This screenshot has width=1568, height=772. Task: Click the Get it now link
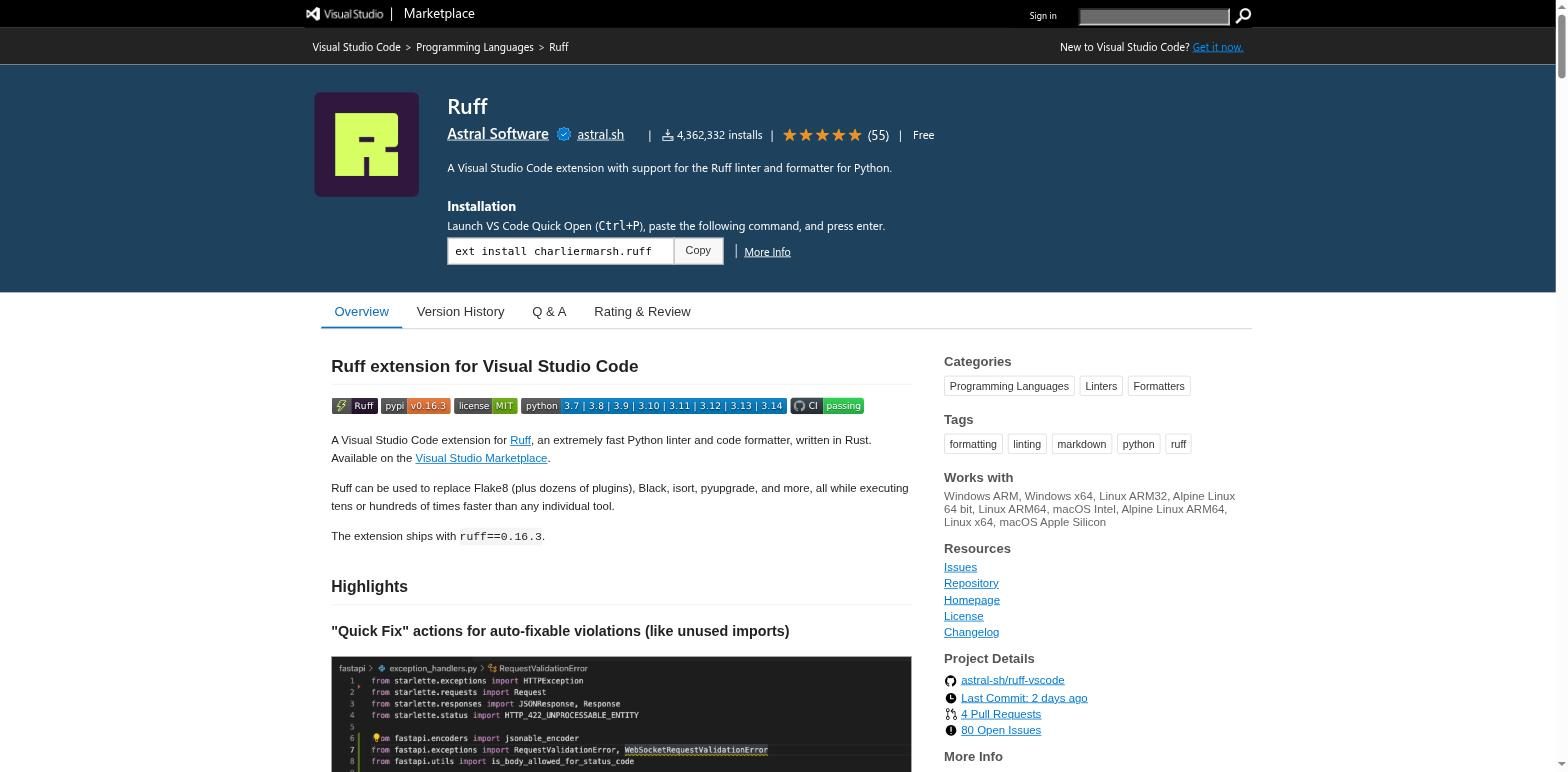coord(1217,47)
